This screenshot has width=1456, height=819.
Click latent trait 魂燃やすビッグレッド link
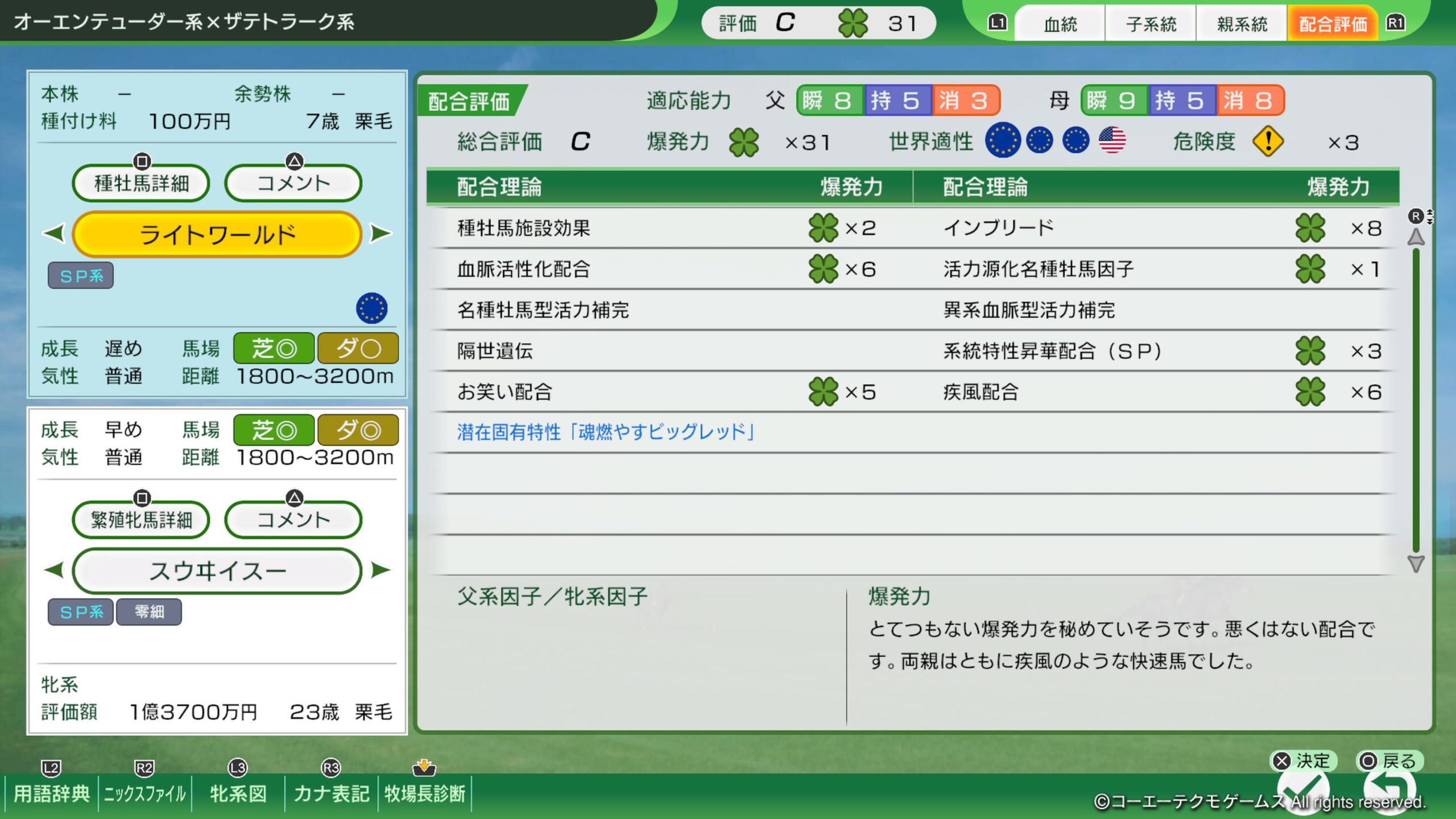click(x=606, y=432)
